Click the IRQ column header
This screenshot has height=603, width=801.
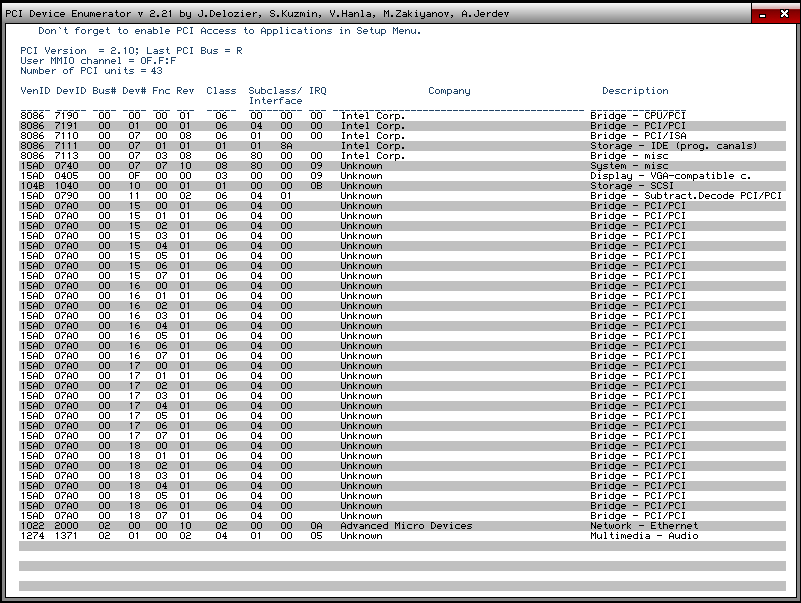click(x=317, y=91)
